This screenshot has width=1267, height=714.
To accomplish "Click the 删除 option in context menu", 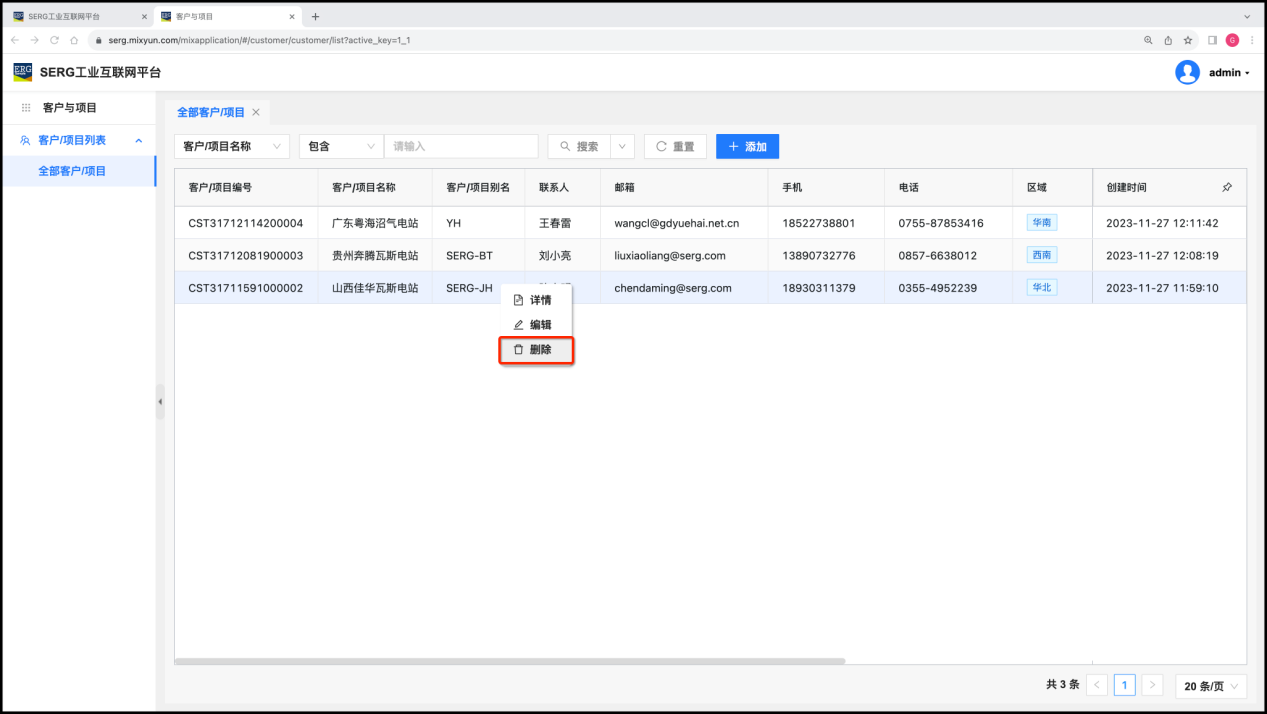I will tap(536, 350).
